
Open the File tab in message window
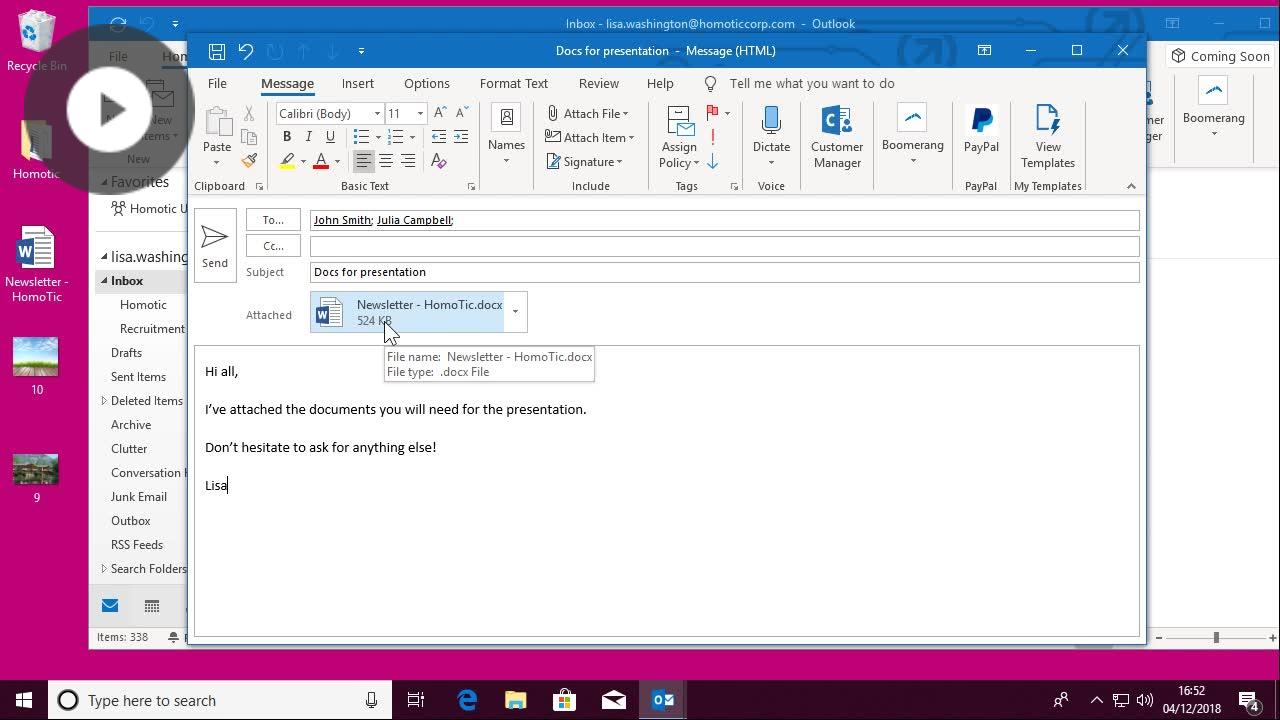click(217, 84)
